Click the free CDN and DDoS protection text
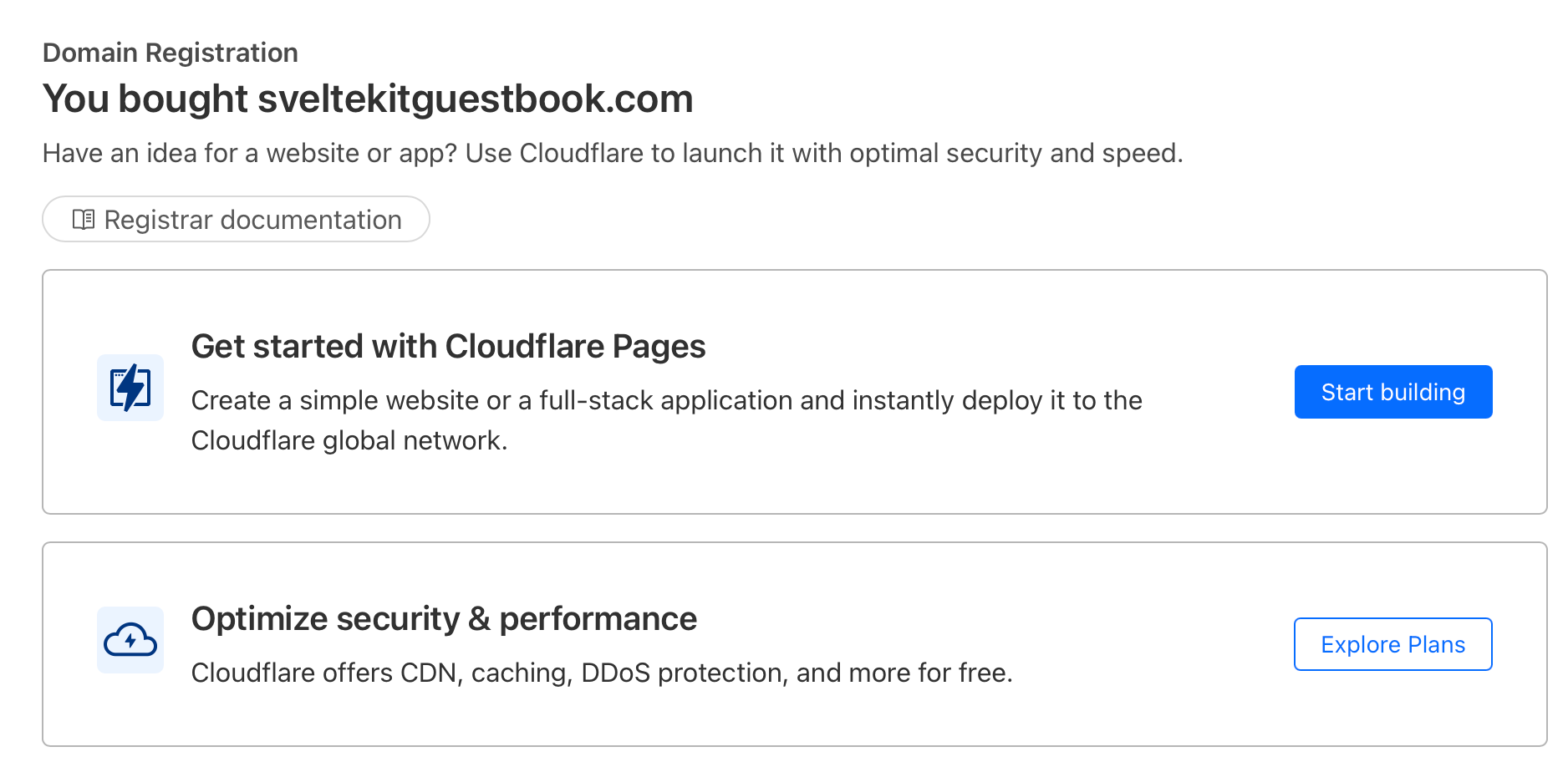Viewport: 1568px width, 762px height. (x=602, y=672)
